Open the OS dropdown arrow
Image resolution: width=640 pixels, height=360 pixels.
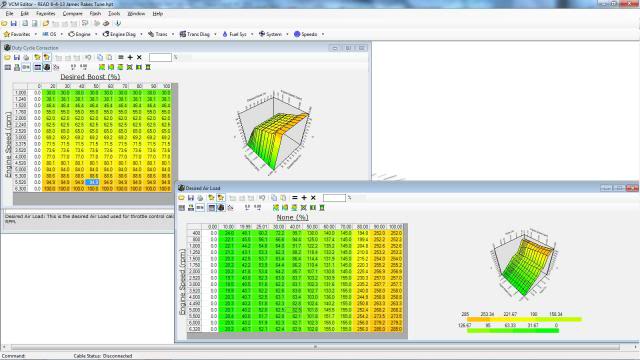62,34
